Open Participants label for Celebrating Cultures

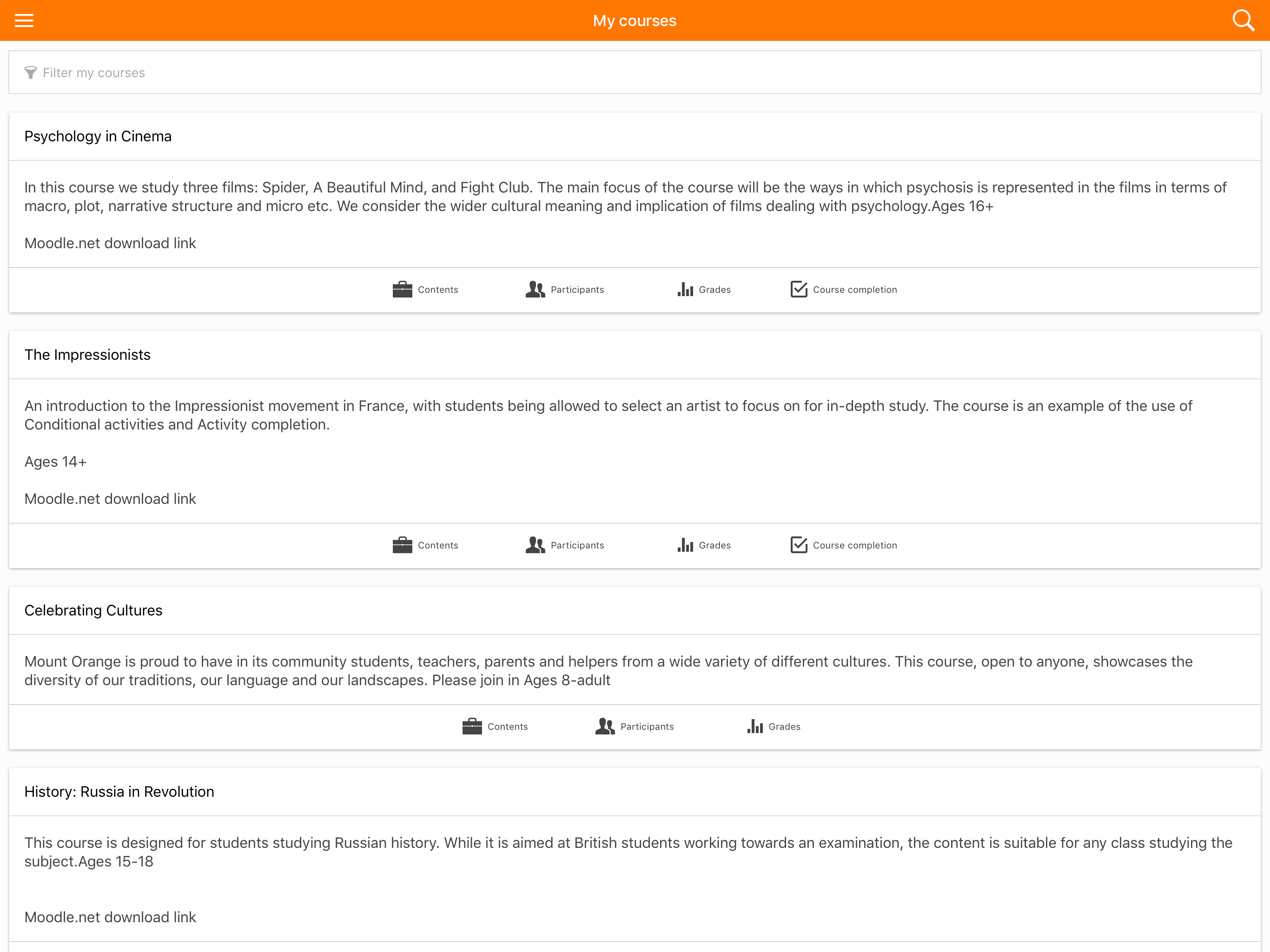coord(647,727)
